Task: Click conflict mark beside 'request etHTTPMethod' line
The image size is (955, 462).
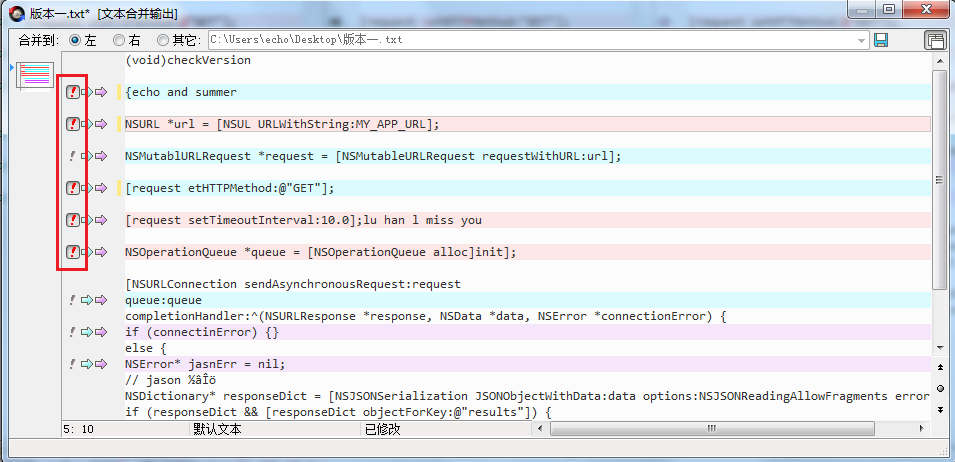Action: 73,188
